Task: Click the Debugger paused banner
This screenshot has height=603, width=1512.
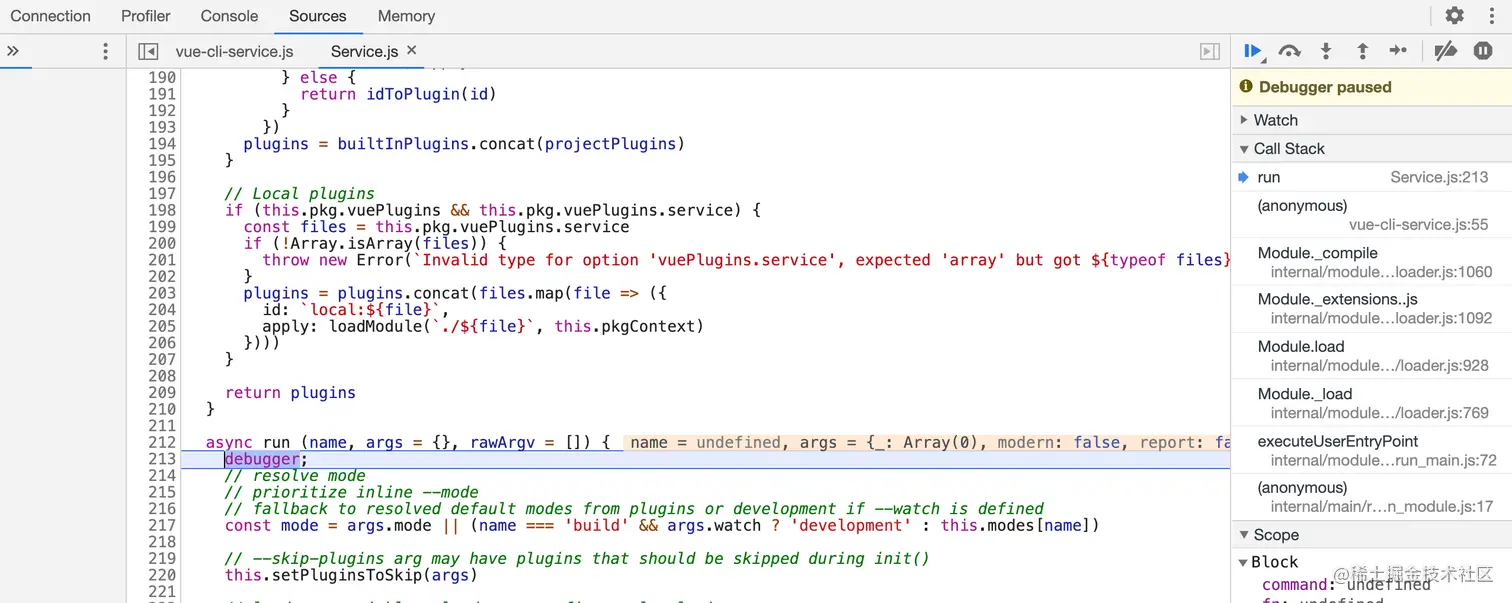Action: click(1371, 87)
